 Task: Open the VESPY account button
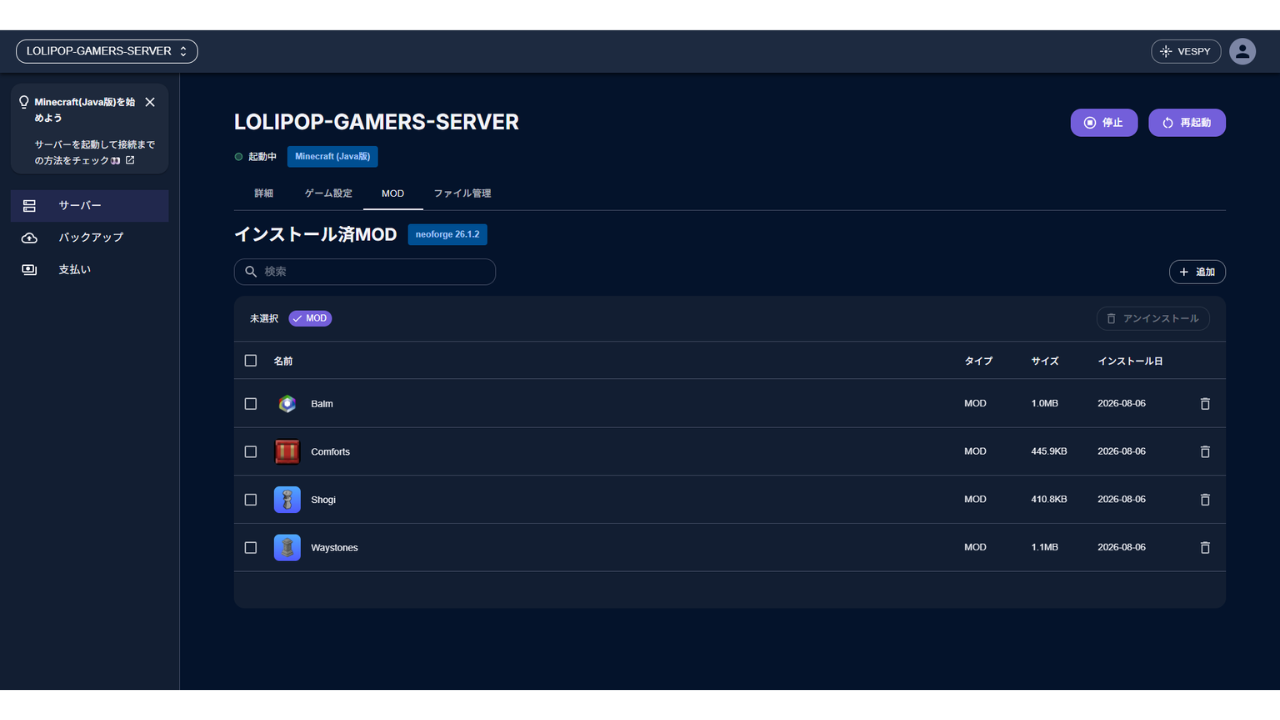(1186, 51)
